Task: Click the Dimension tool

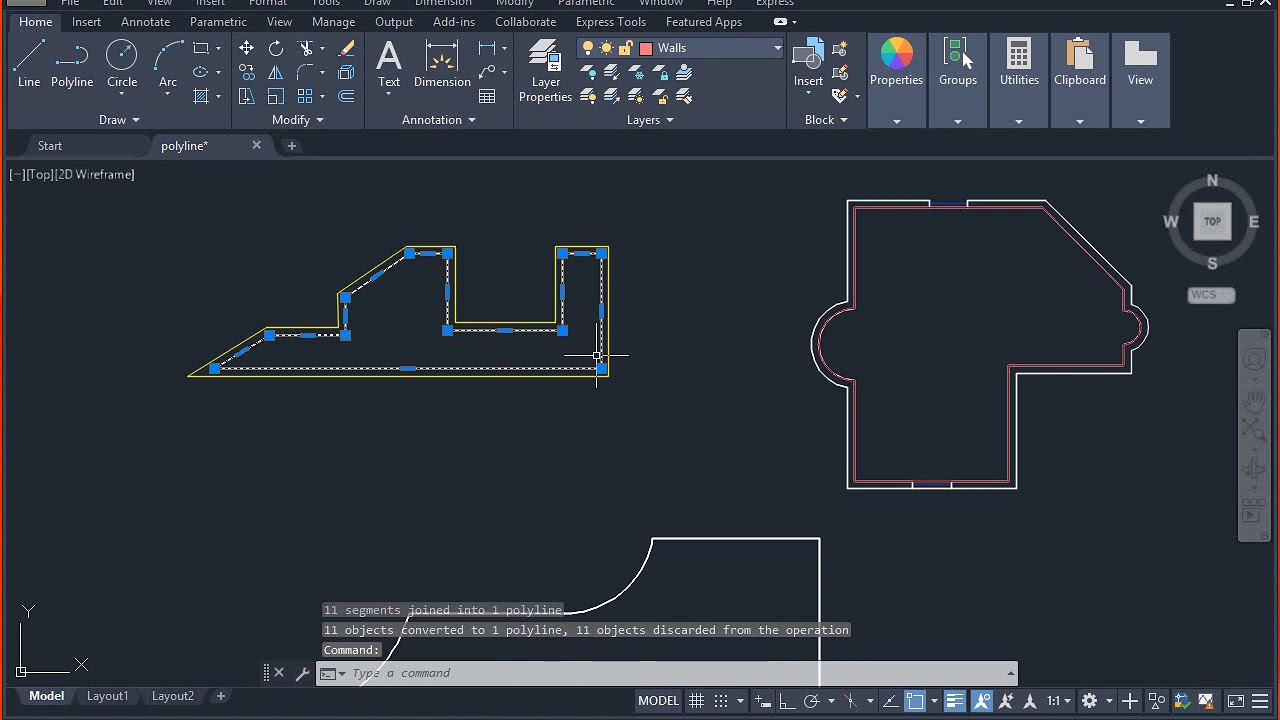Action: pos(442,64)
